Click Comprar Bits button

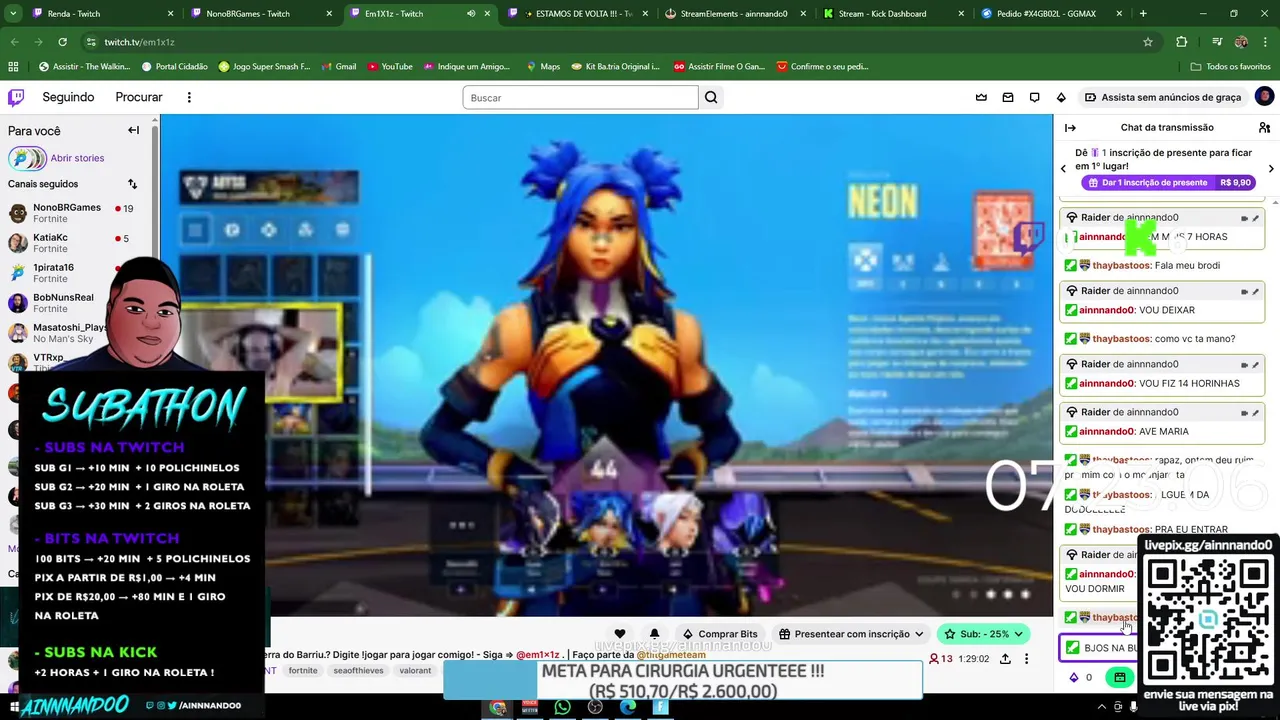[x=720, y=634]
